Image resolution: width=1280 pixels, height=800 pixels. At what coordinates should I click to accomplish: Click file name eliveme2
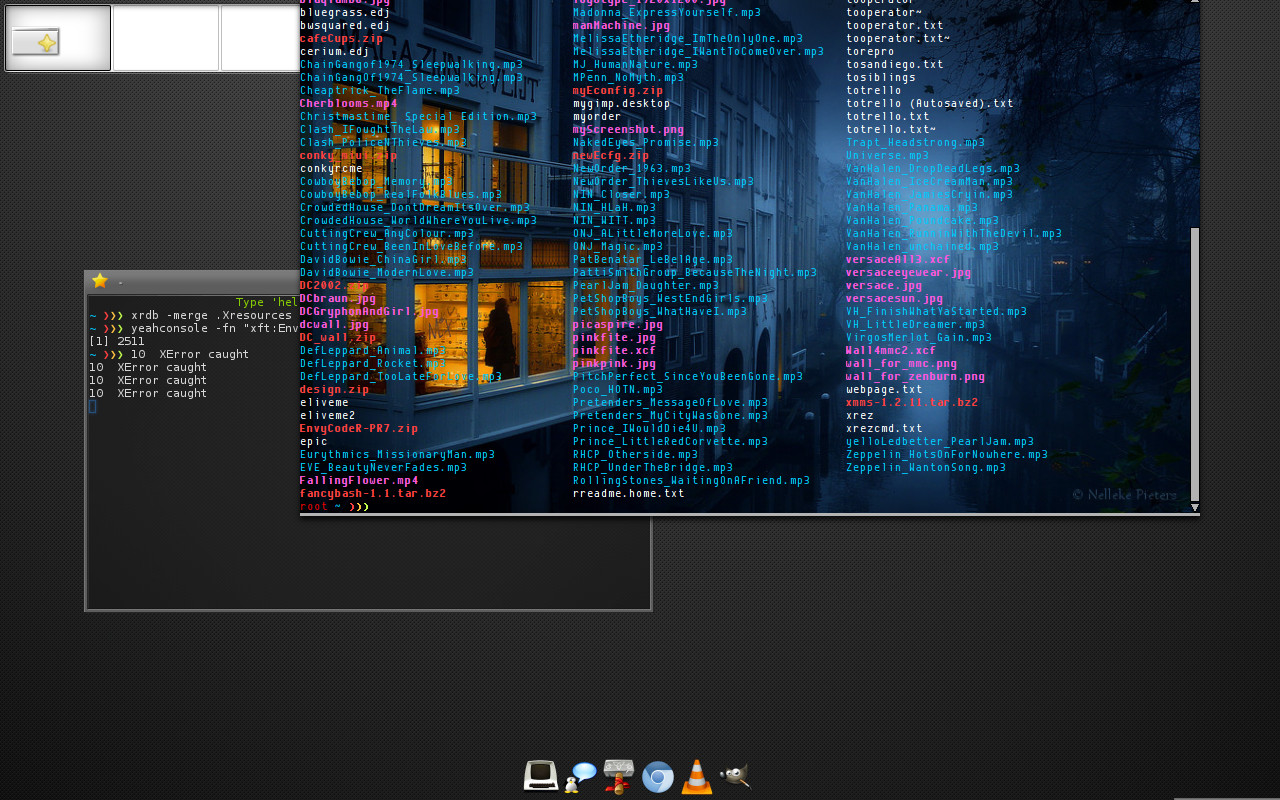pyautogui.click(x=327, y=415)
